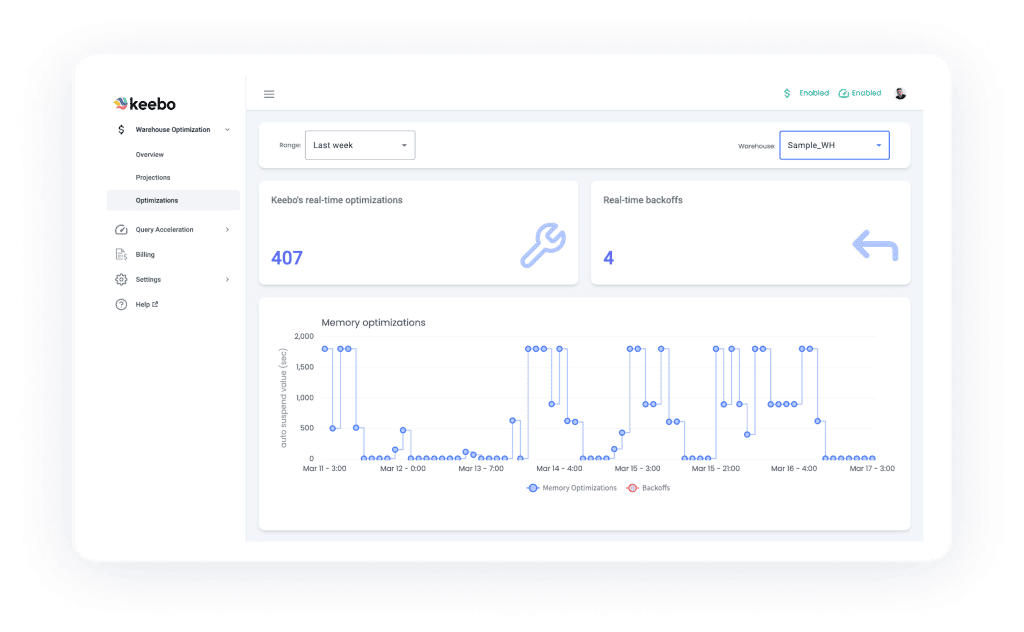The image size is (1024, 632).
Task: Open Help using the question mark icon
Action: (x=121, y=304)
